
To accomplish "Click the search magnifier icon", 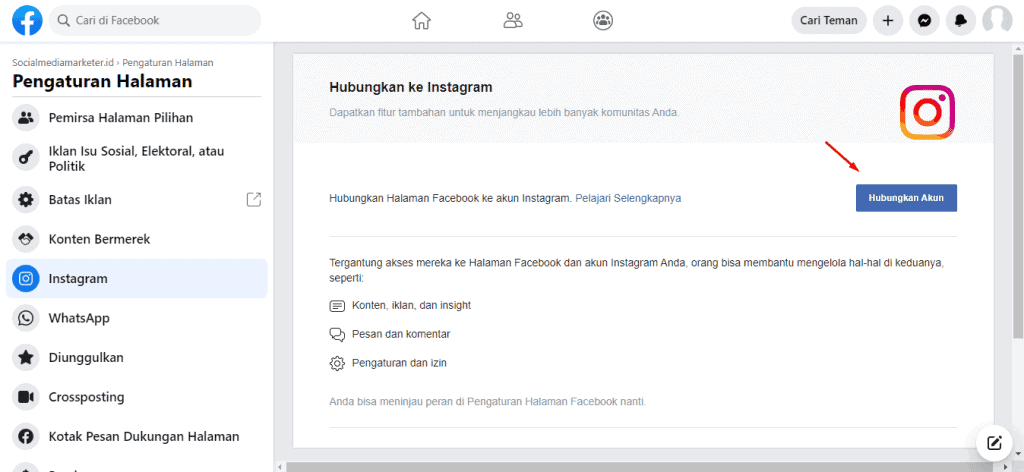I will pyautogui.click(x=64, y=20).
